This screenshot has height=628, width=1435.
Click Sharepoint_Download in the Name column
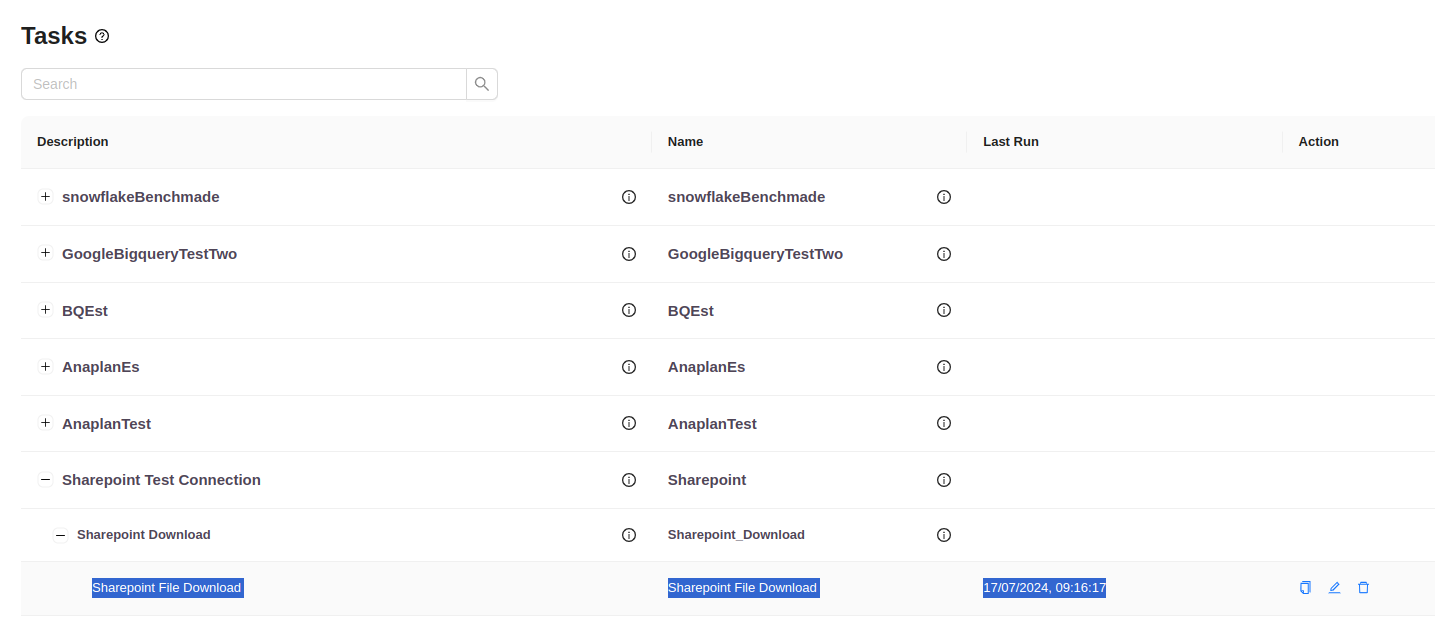click(x=736, y=535)
